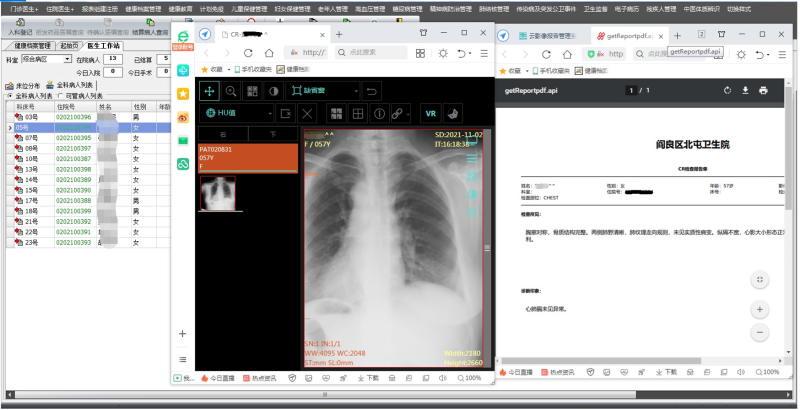Print the PDF report

[x=764, y=91]
